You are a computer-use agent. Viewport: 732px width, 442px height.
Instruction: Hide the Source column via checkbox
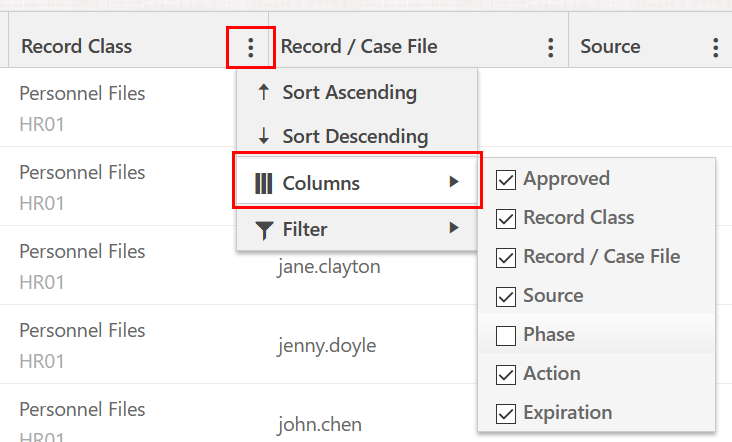pos(506,296)
